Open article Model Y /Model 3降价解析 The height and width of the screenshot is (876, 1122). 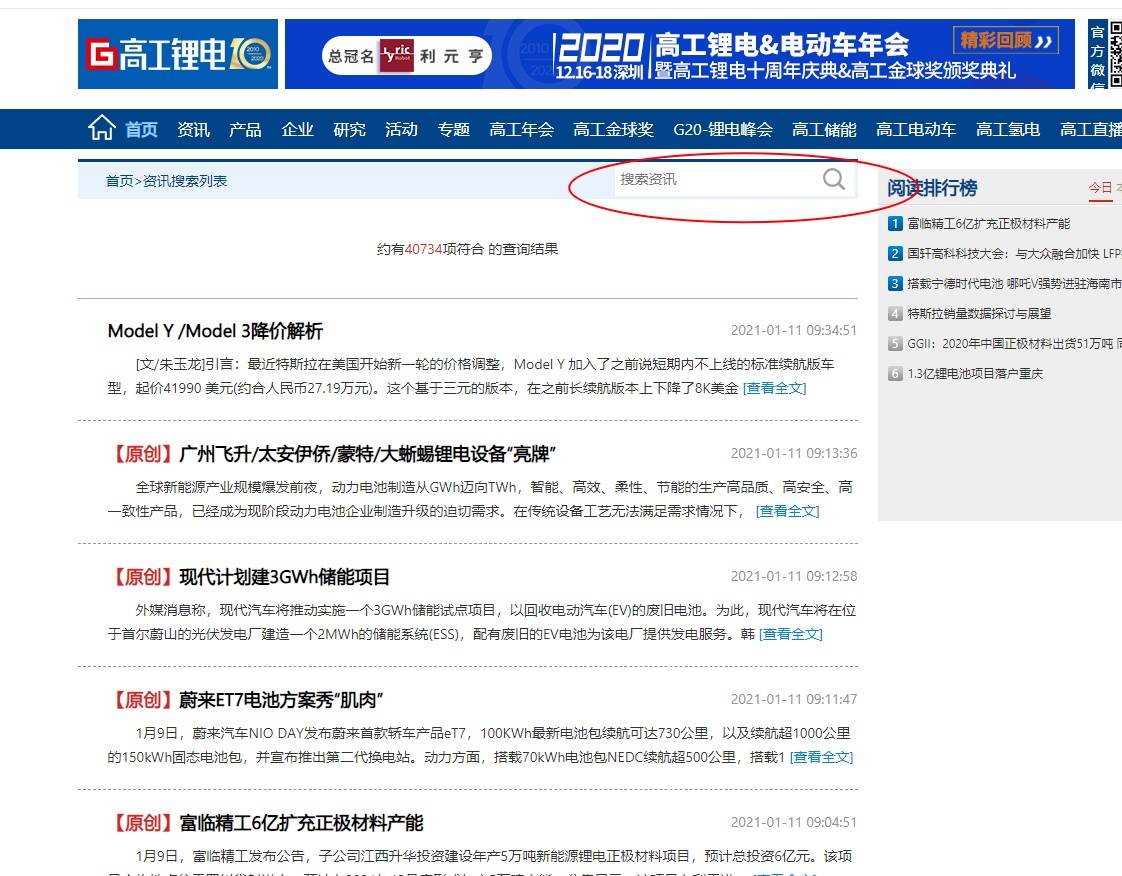(x=215, y=331)
